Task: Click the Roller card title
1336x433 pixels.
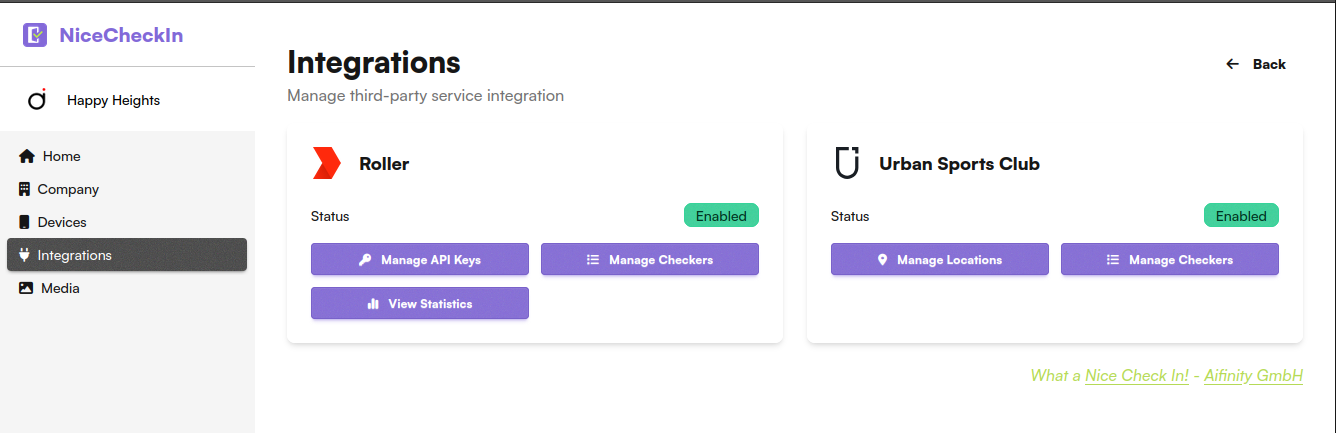Action: [x=384, y=164]
